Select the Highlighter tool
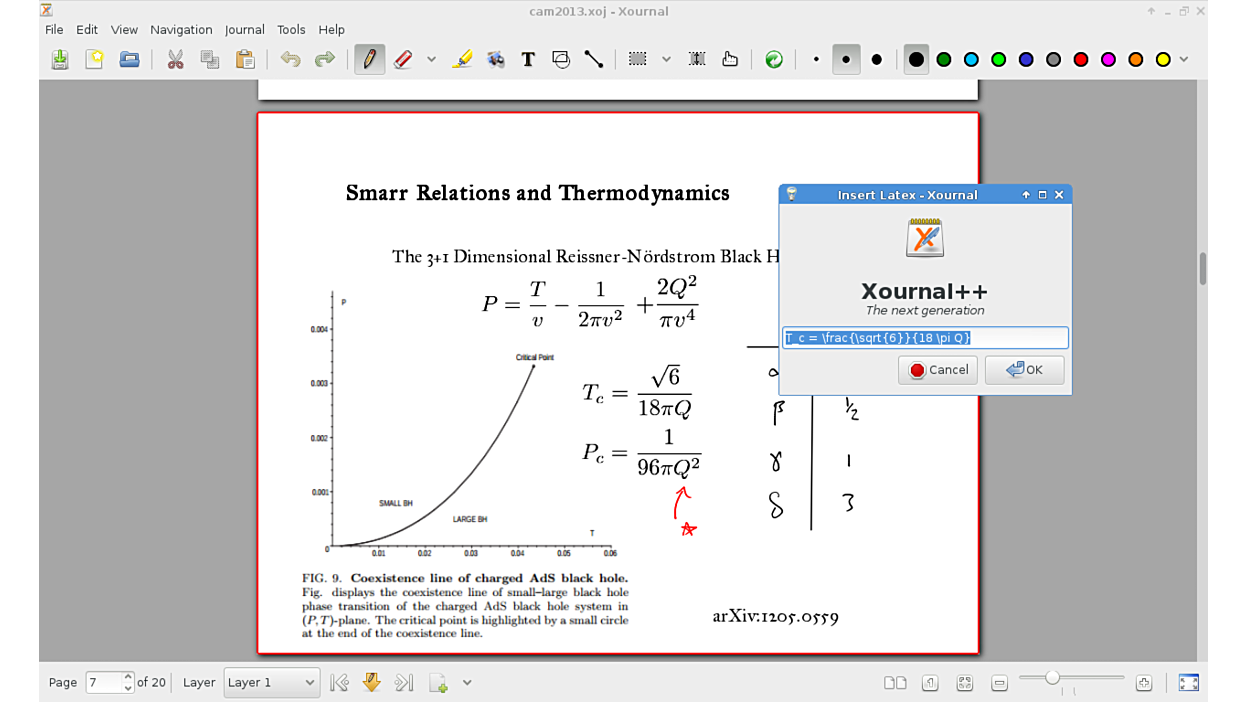This screenshot has height=702, width=1248. [x=461, y=60]
